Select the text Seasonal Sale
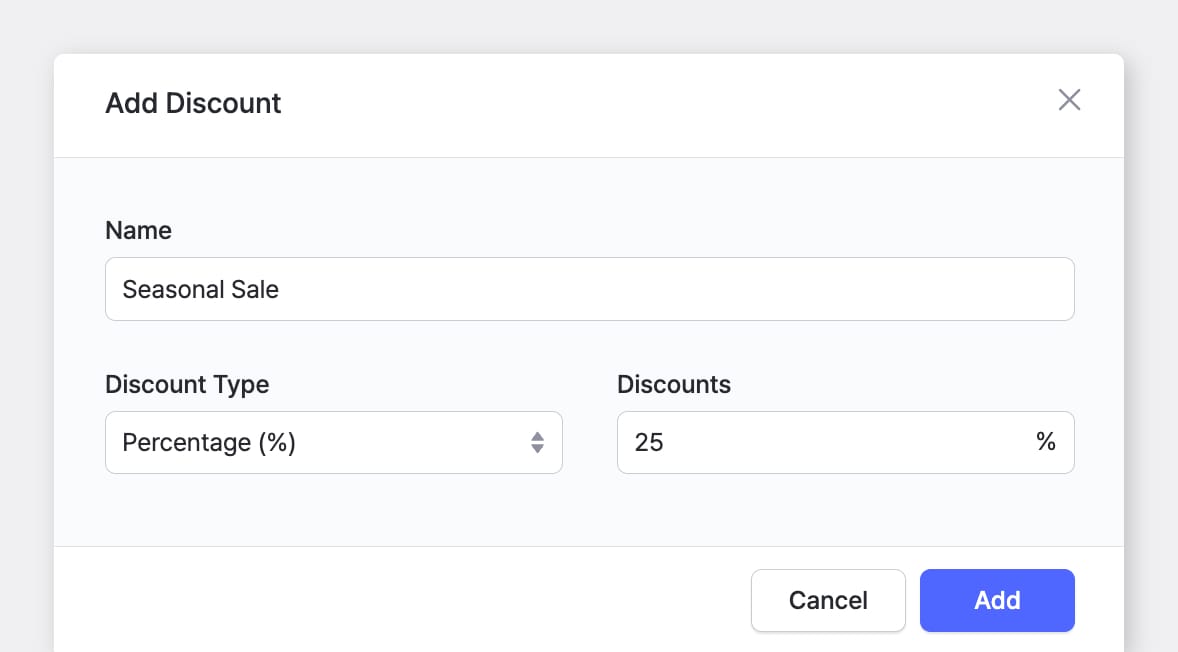1178x652 pixels. (200, 289)
